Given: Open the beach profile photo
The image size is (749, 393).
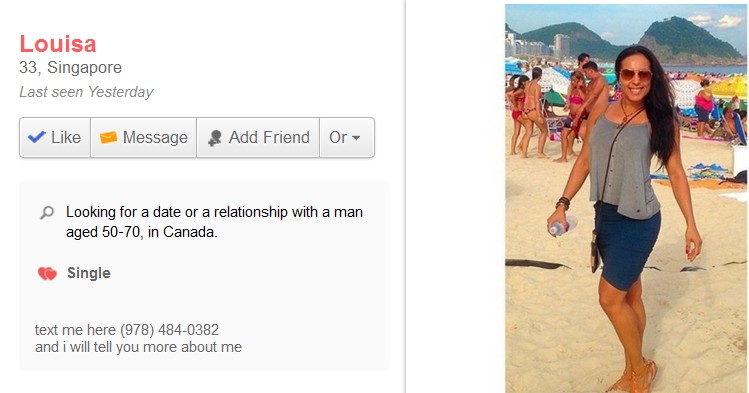Looking at the screenshot, I should click(x=626, y=198).
